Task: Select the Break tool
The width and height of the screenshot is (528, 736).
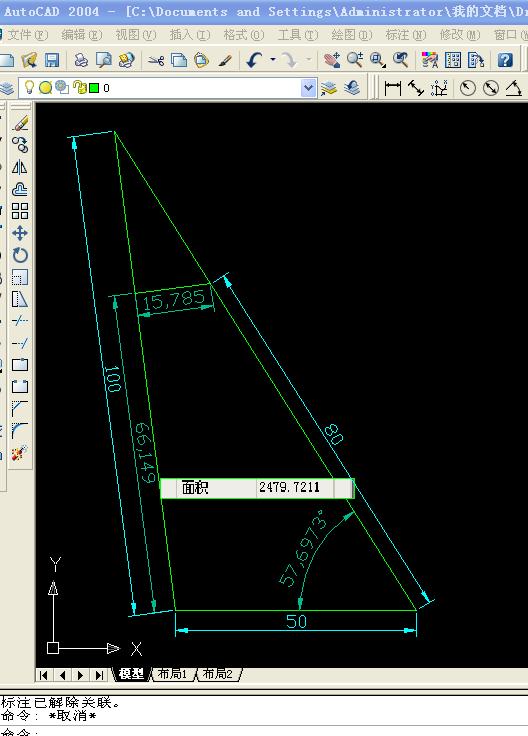Action: pyautogui.click(x=20, y=387)
